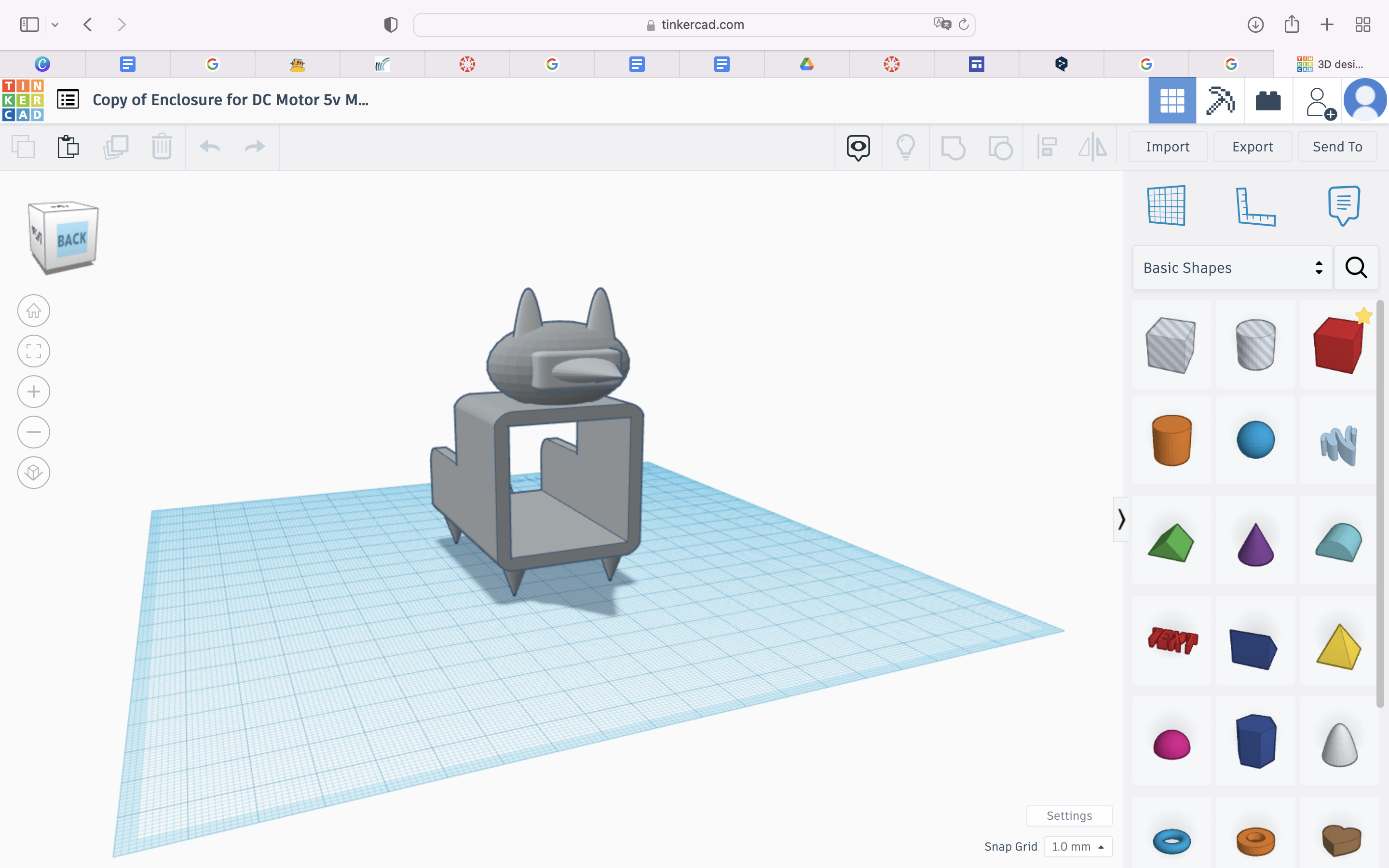Zoom in with the plus button

coord(34,392)
